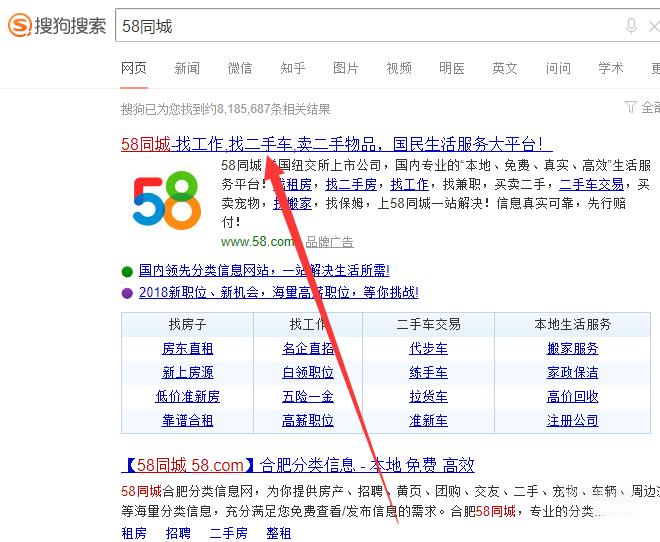
Task: Open the 明医 tab
Action: click(452, 68)
